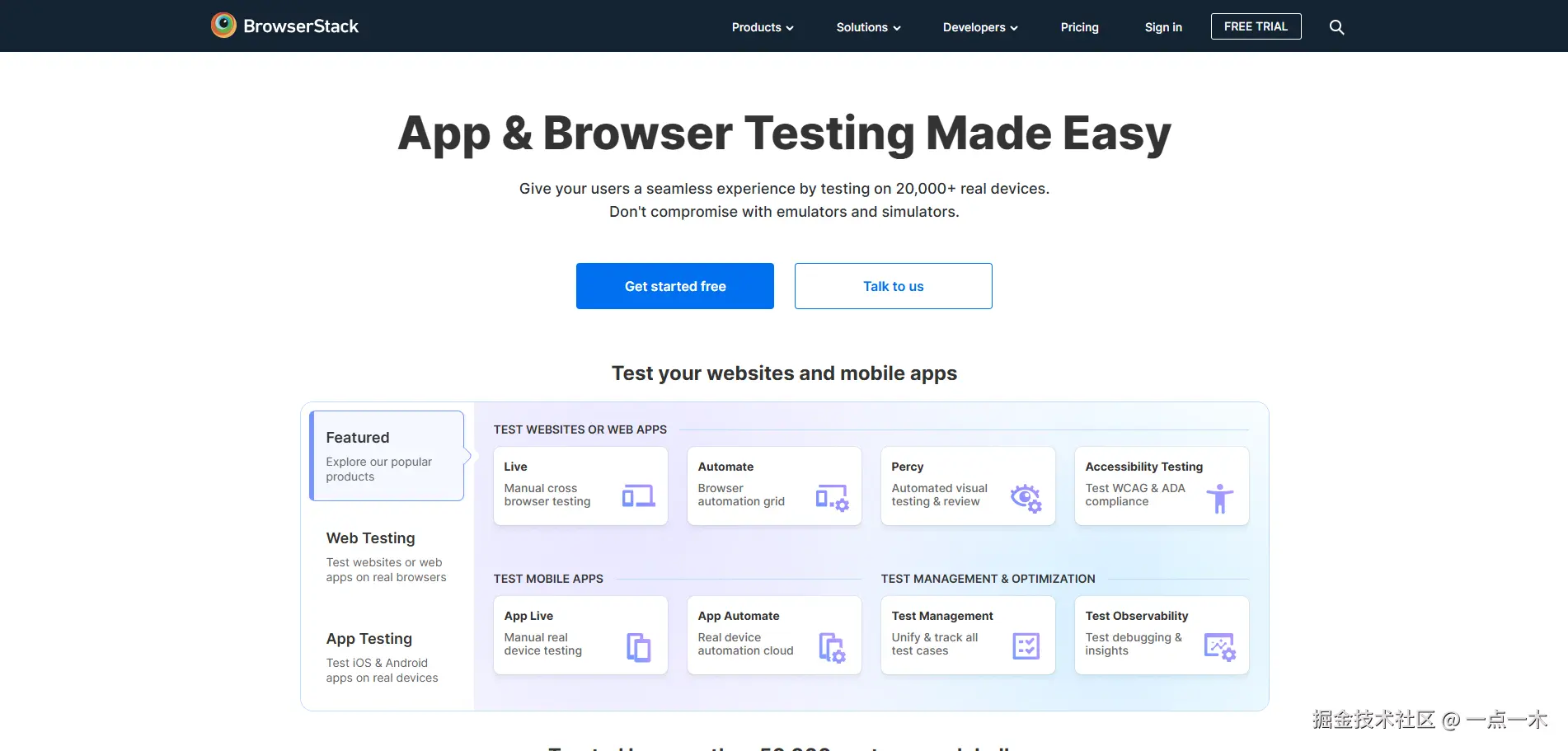This screenshot has width=1568, height=751.
Task: Click 'Explore our popular products' text
Action: pos(378,469)
